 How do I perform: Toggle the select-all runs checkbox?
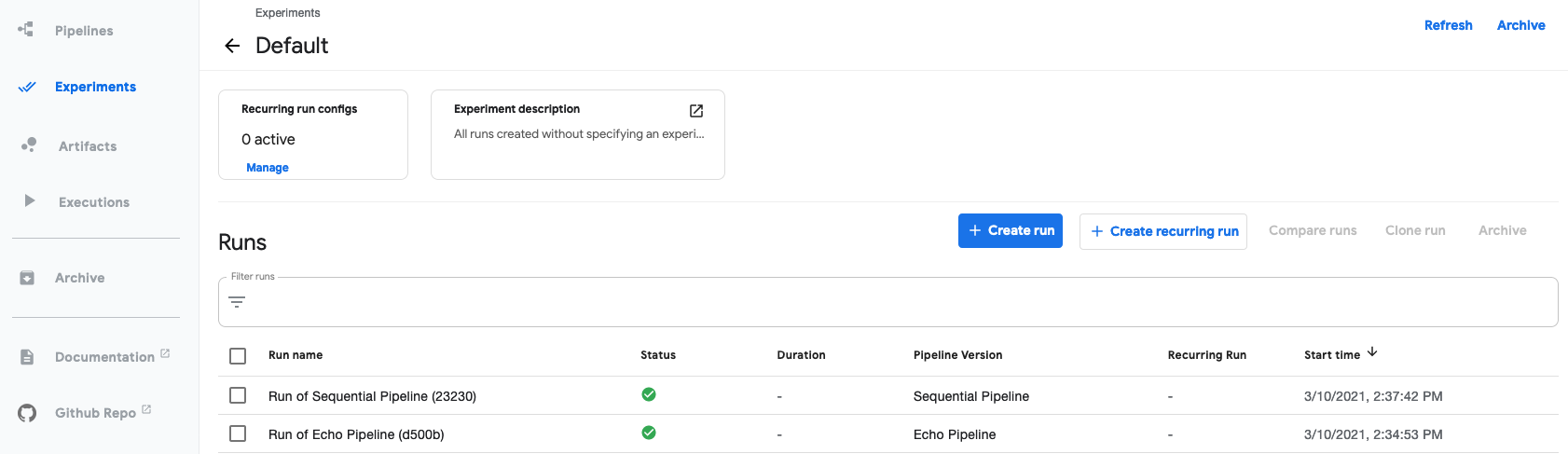coord(238,356)
